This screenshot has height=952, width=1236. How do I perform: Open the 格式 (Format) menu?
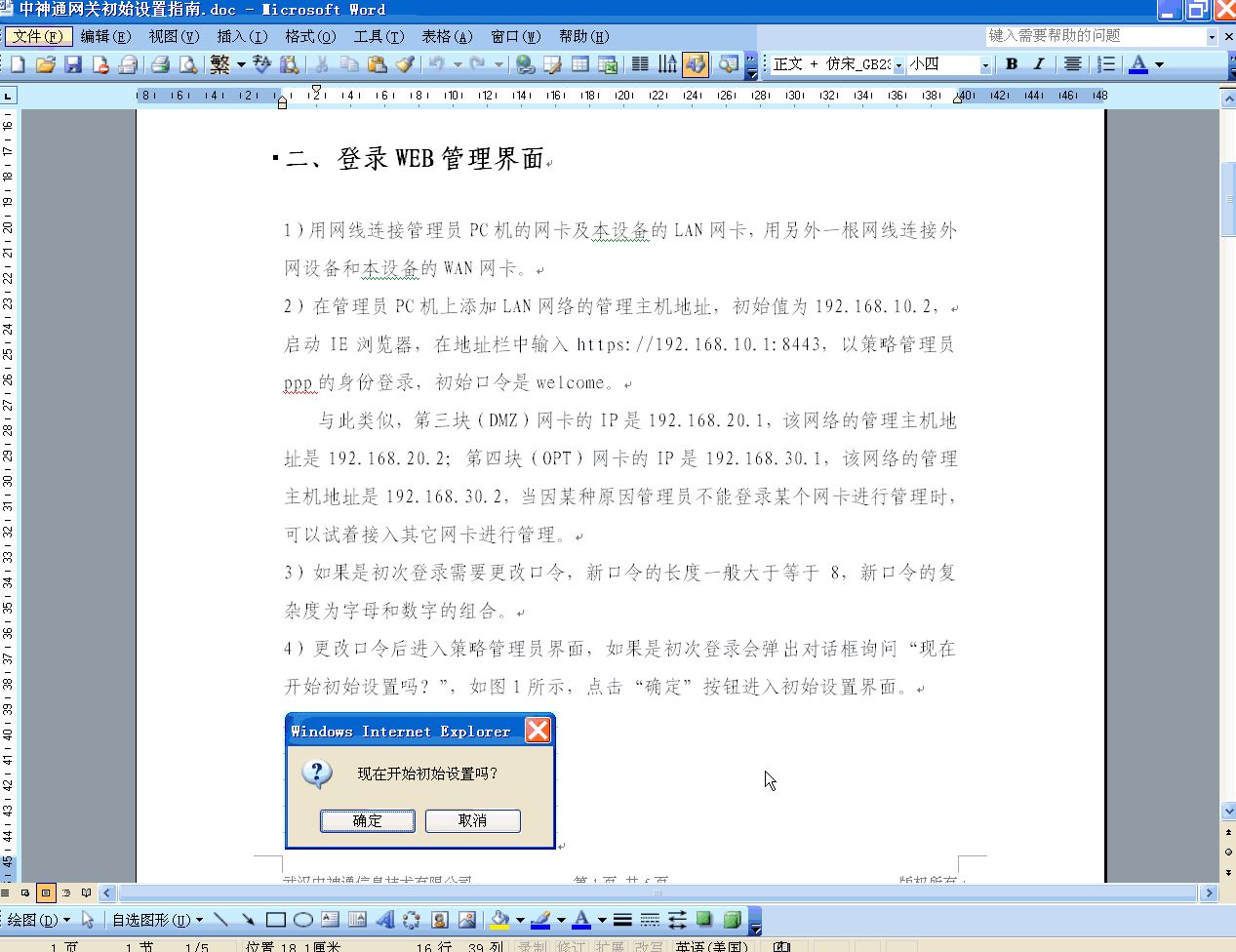coord(309,36)
